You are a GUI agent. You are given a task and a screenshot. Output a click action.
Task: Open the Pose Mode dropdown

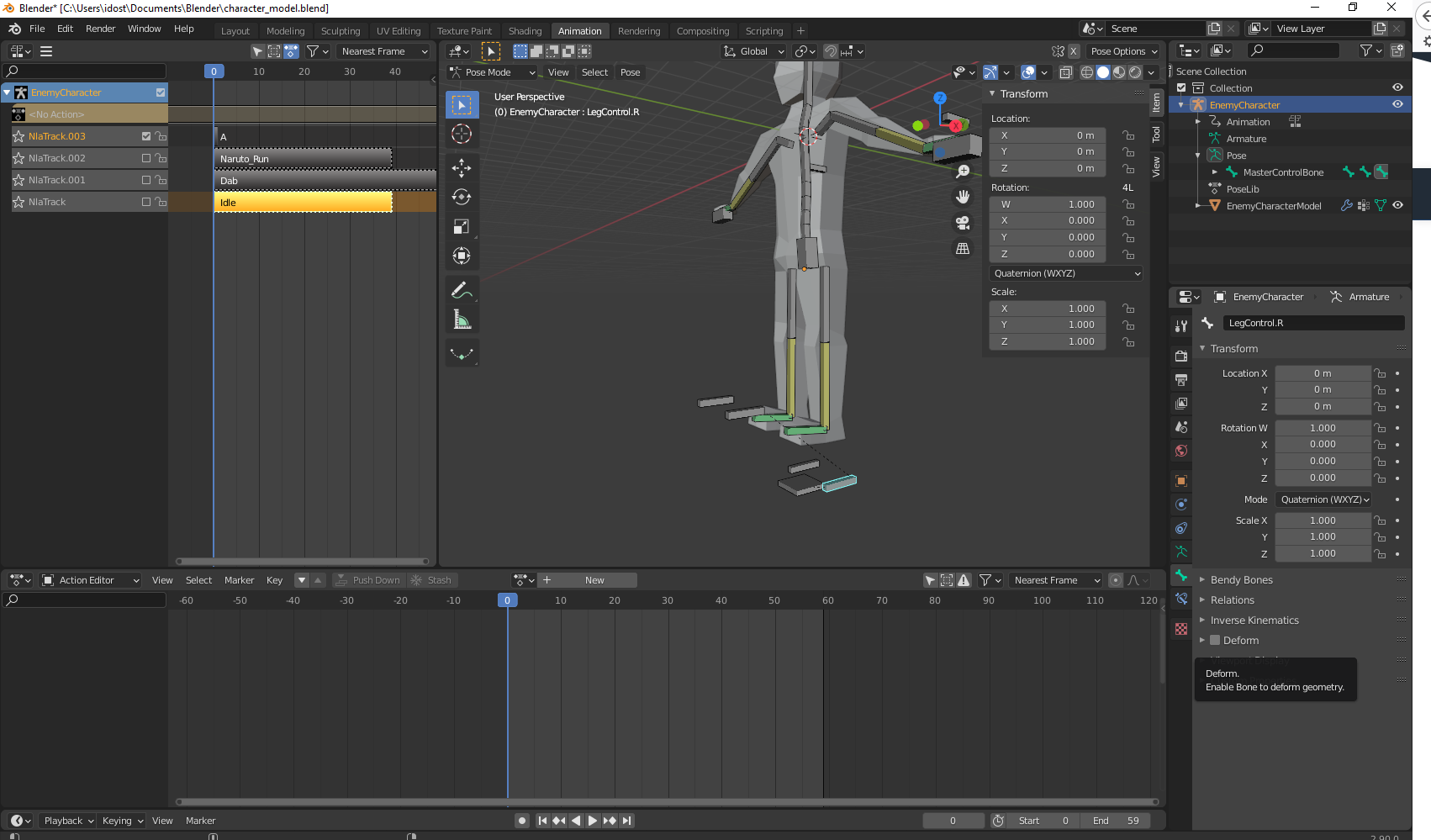[x=492, y=72]
